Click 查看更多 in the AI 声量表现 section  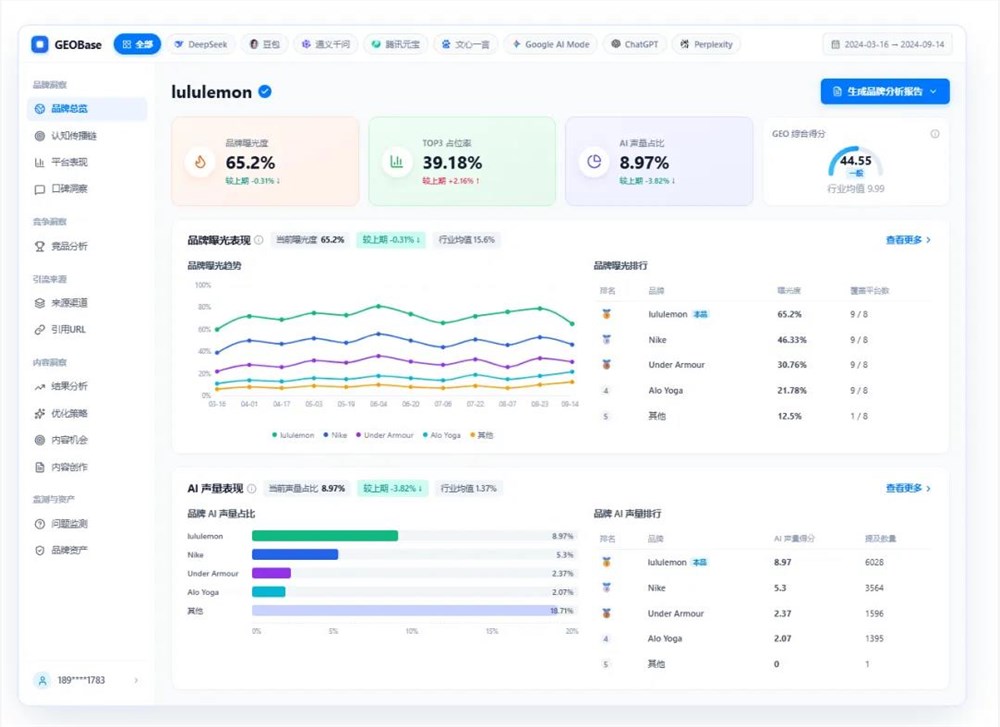pyautogui.click(x=908, y=488)
